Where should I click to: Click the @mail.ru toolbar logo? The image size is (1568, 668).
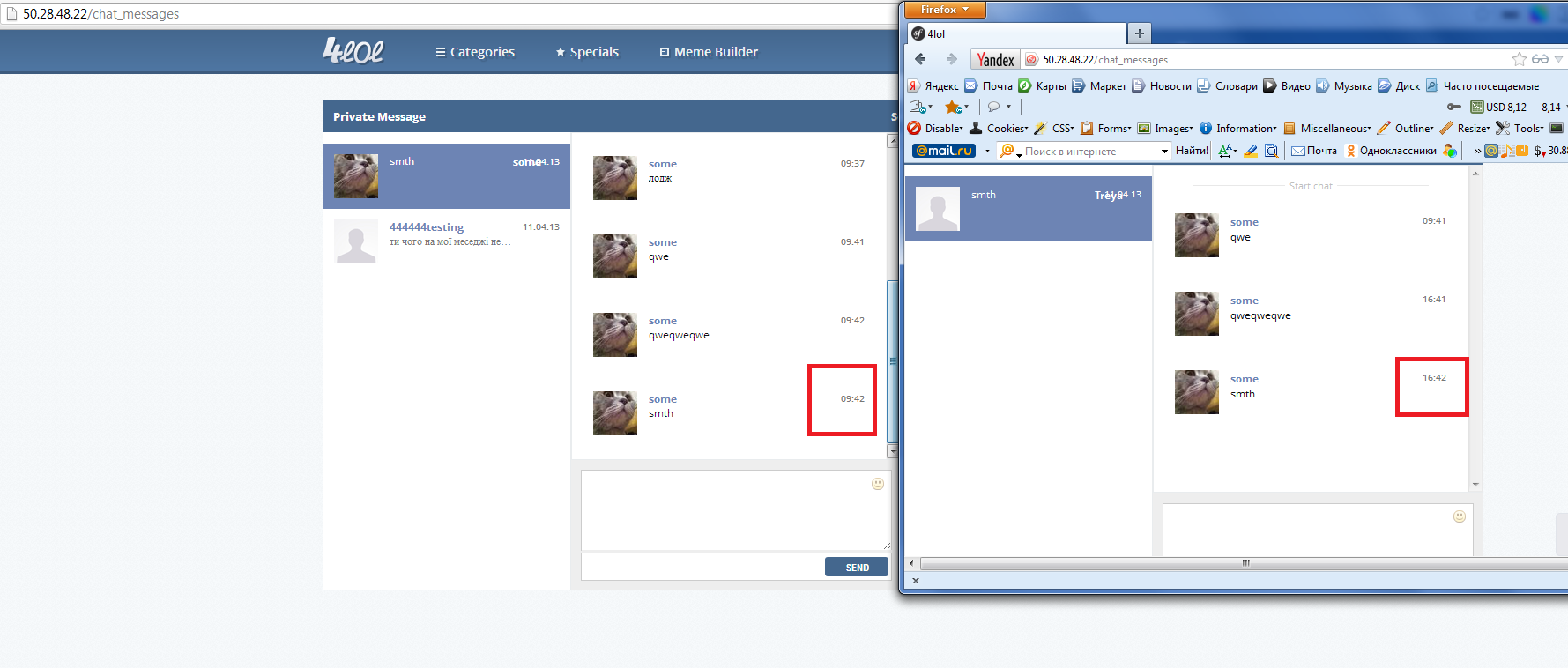pos(944,151)
